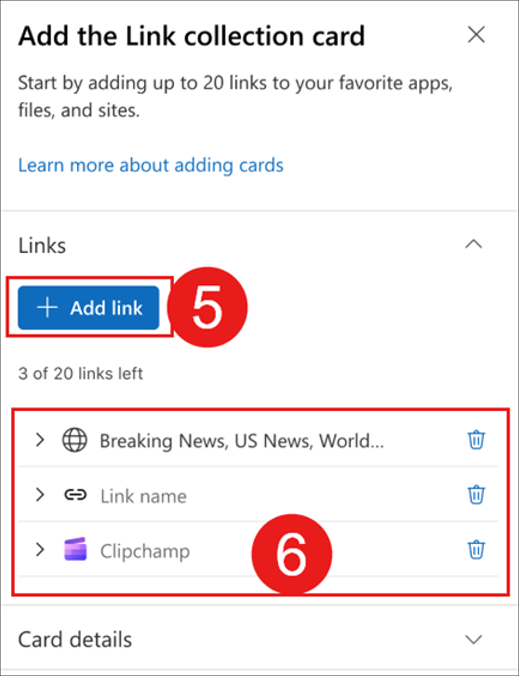Screen dimensions: 519x676
Task: Click the 3 of 20 links left text
Action: point(80,373)
